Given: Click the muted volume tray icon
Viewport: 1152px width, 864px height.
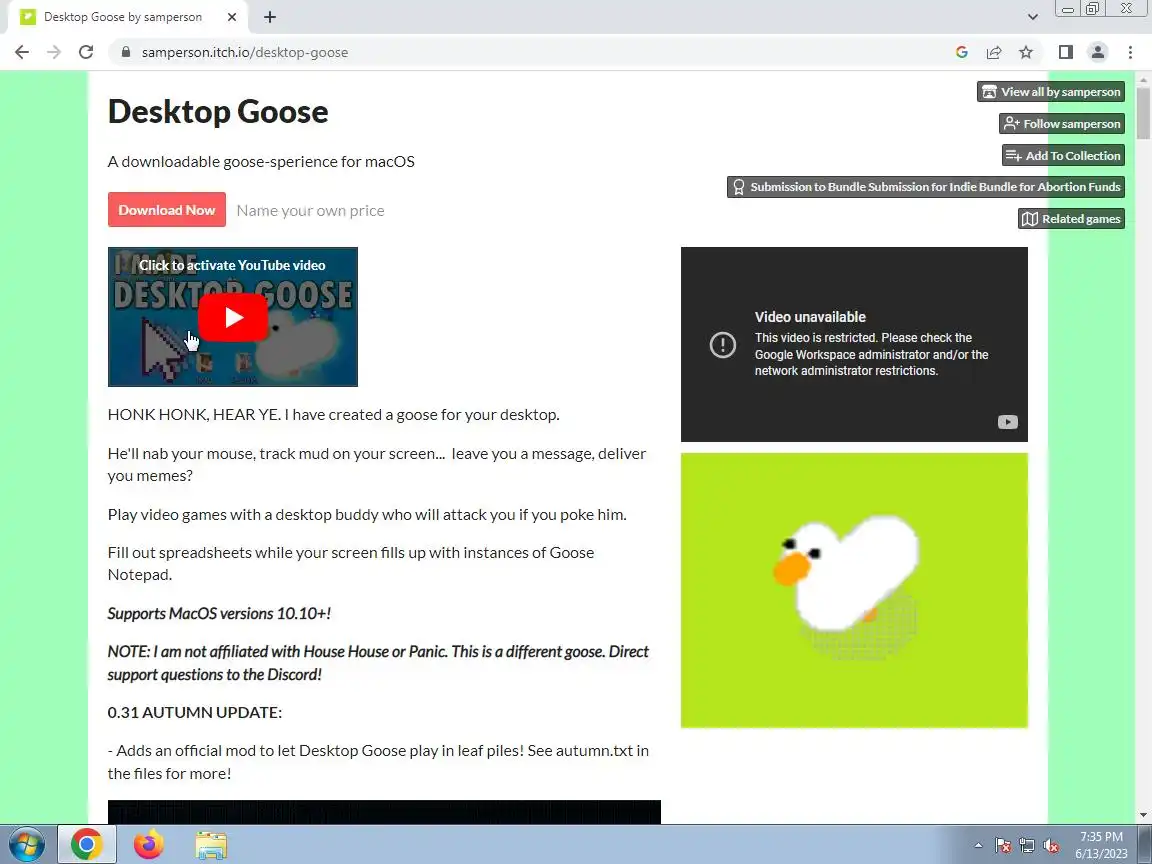Looking at the screenshot, I should [1051, 846].
